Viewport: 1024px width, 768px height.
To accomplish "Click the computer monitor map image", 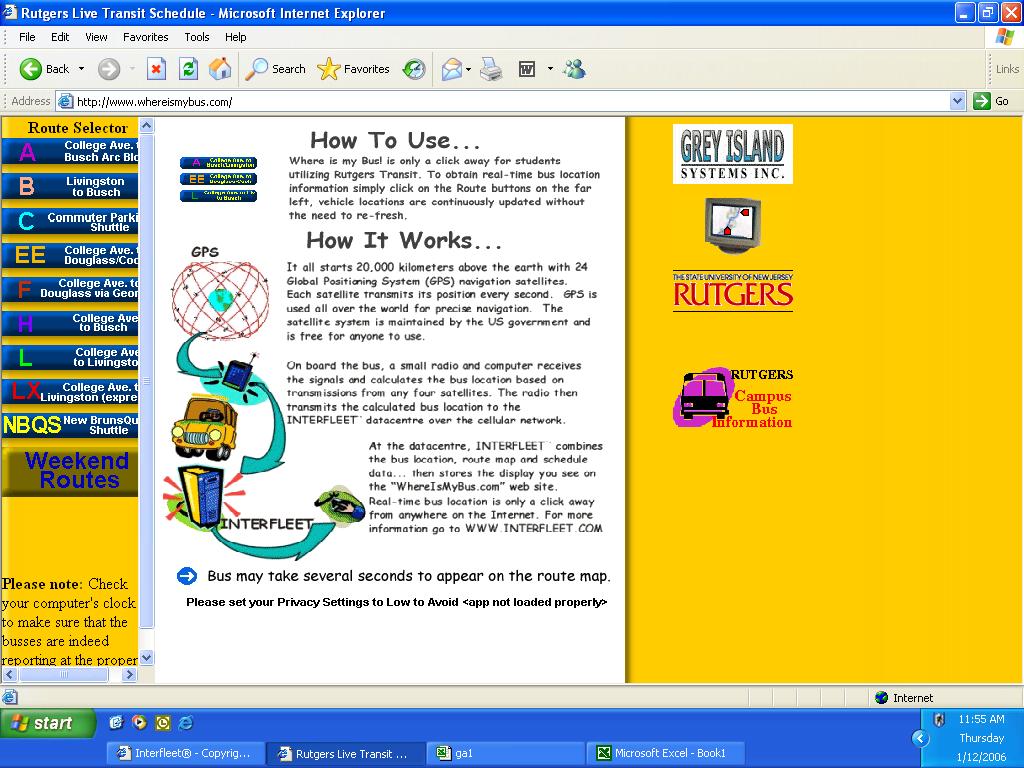I will (733, 225).
